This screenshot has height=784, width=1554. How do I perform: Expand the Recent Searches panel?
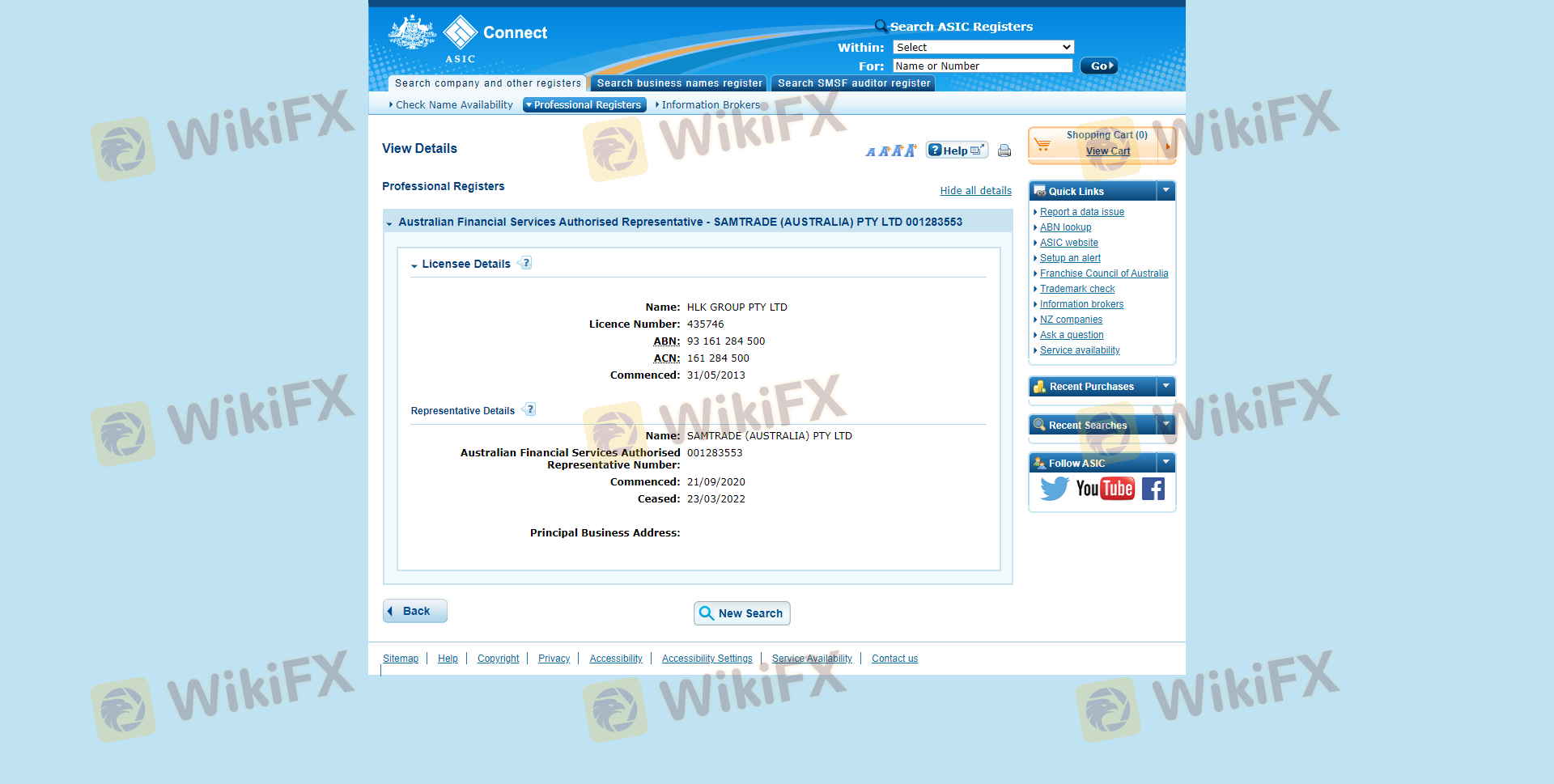pos(1165,425)
